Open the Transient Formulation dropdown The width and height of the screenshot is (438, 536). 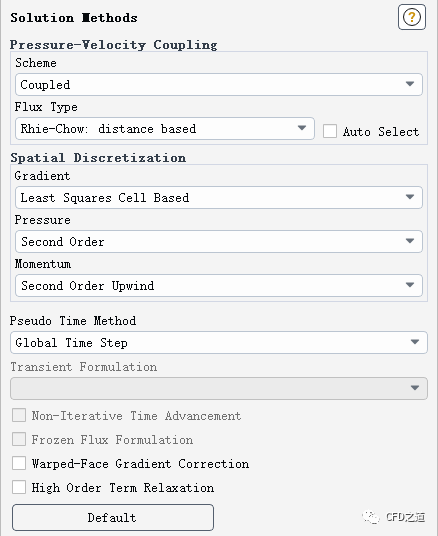tap(219, 388)
